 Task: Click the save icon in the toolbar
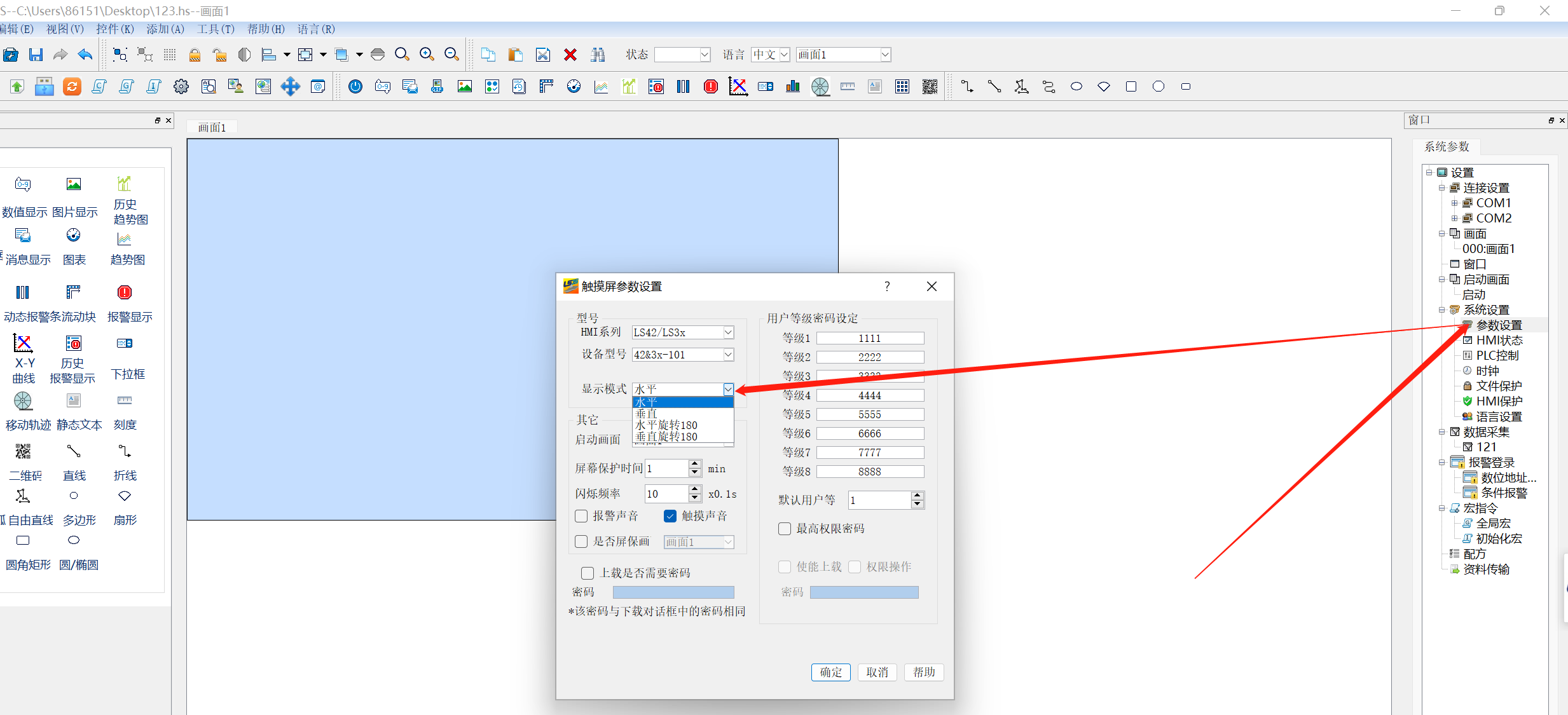(36, 55)
